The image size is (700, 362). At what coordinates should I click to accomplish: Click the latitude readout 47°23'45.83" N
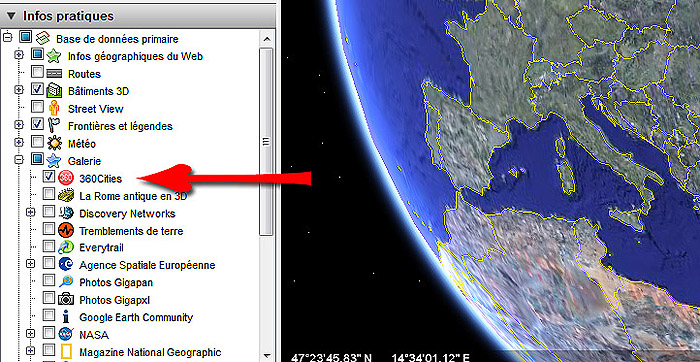point(331,358)
